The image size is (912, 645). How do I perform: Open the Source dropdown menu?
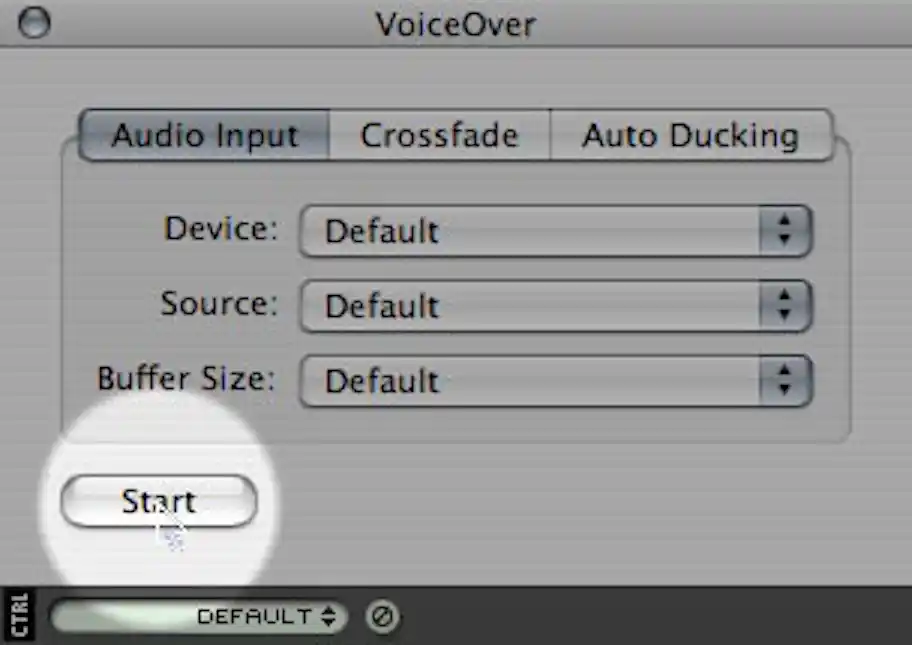(550, 306)
